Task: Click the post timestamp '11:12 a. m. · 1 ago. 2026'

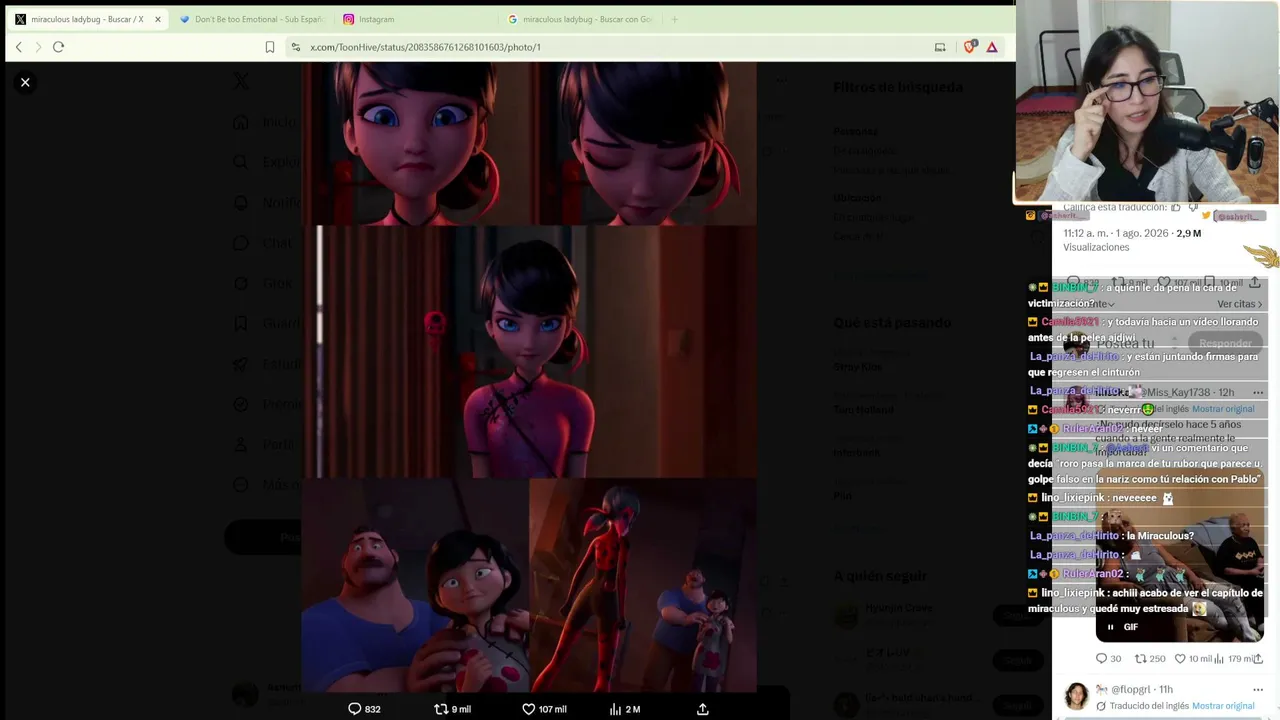Action: coord(1116,233)
